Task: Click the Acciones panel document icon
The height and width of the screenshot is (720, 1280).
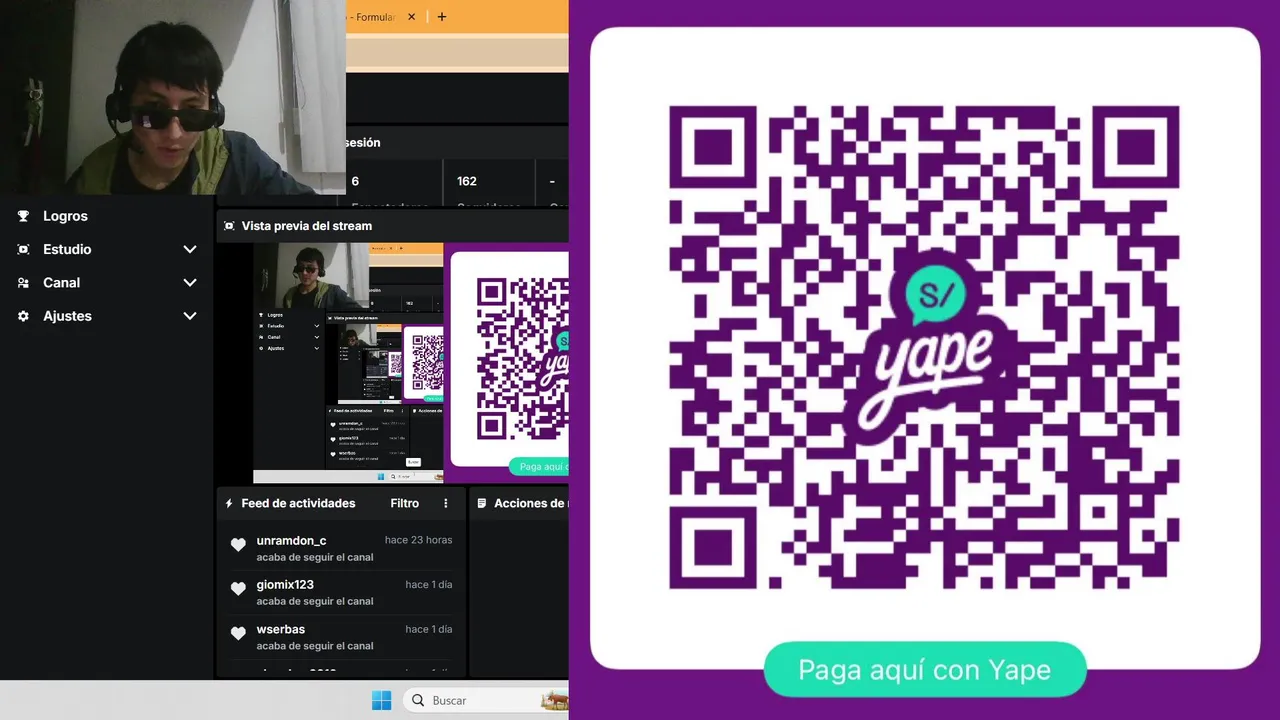Action: (x=481, y=503)
